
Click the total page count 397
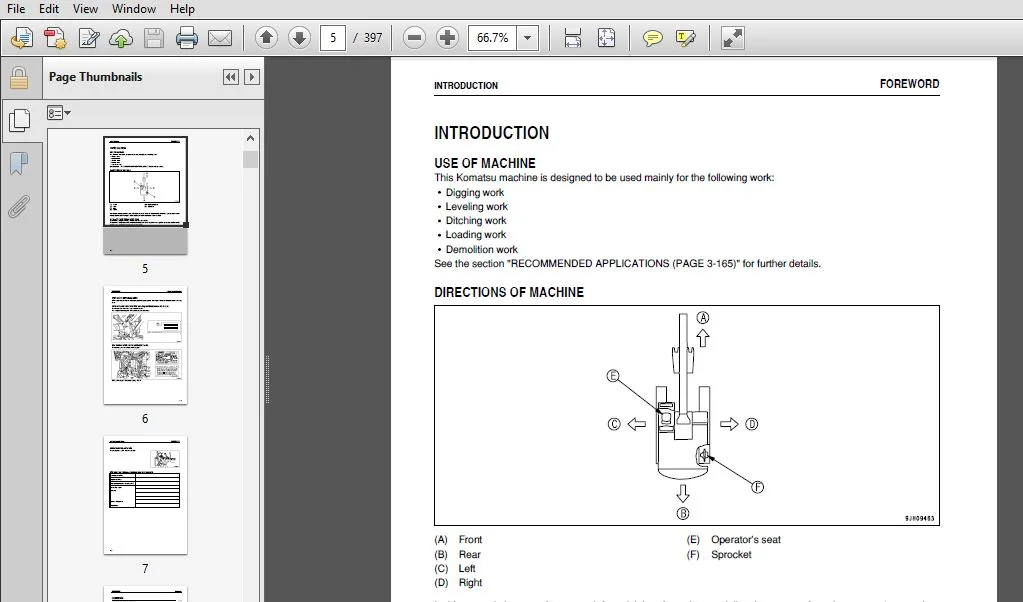pyautogui.click(x=373, y=38)
